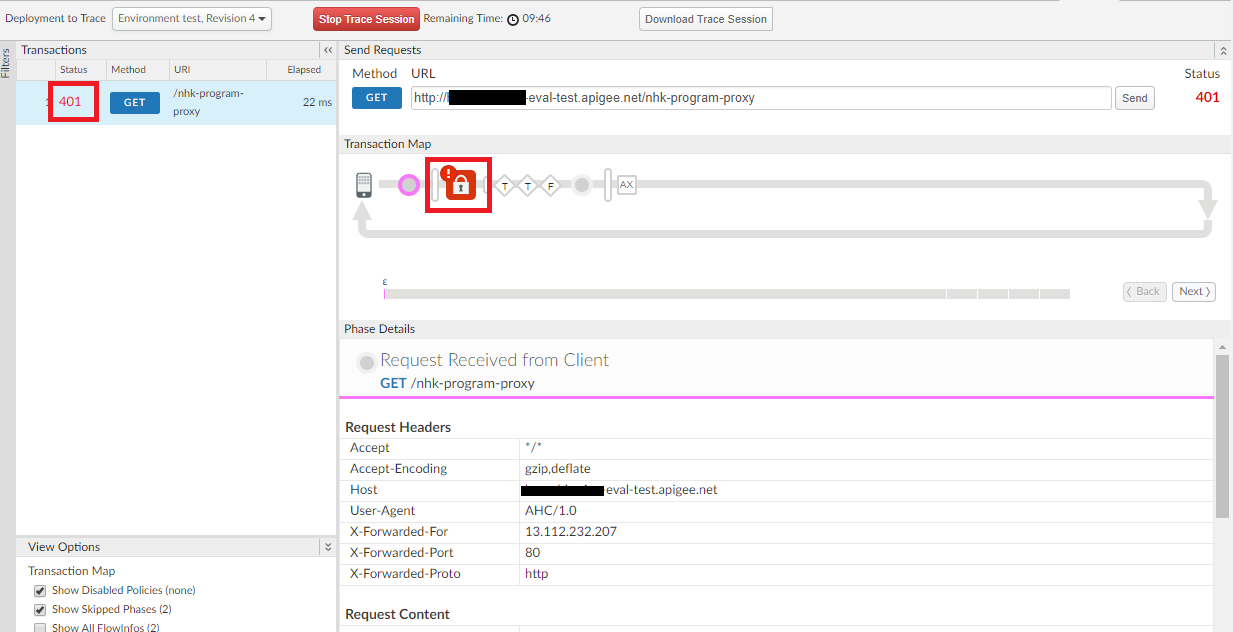Image resolution: width=1233 pixels, height=632 pixels.
Task: Click the URL input field
Action: click(x=761, y=98)
